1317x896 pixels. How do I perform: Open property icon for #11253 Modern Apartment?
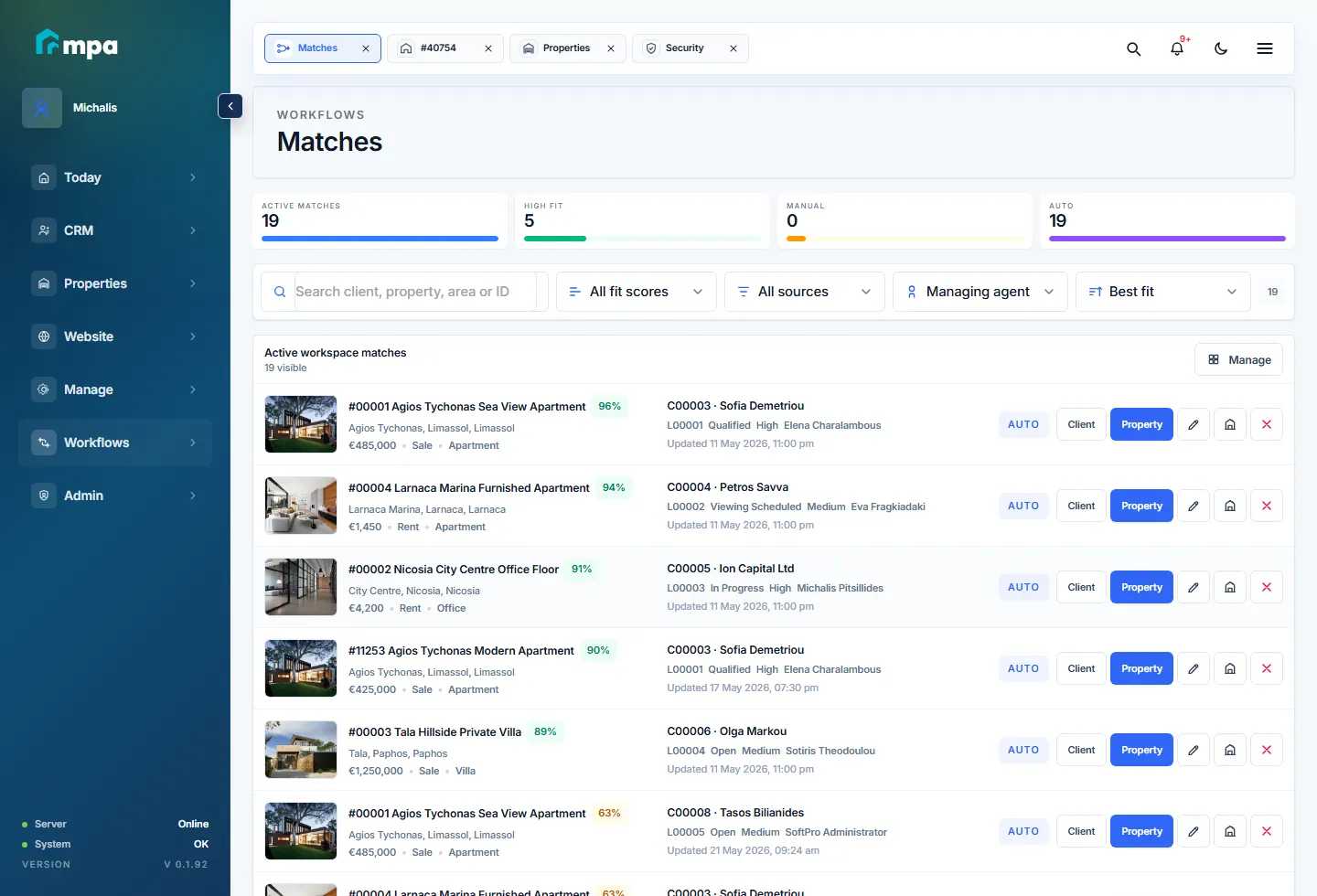point(1230,668)
